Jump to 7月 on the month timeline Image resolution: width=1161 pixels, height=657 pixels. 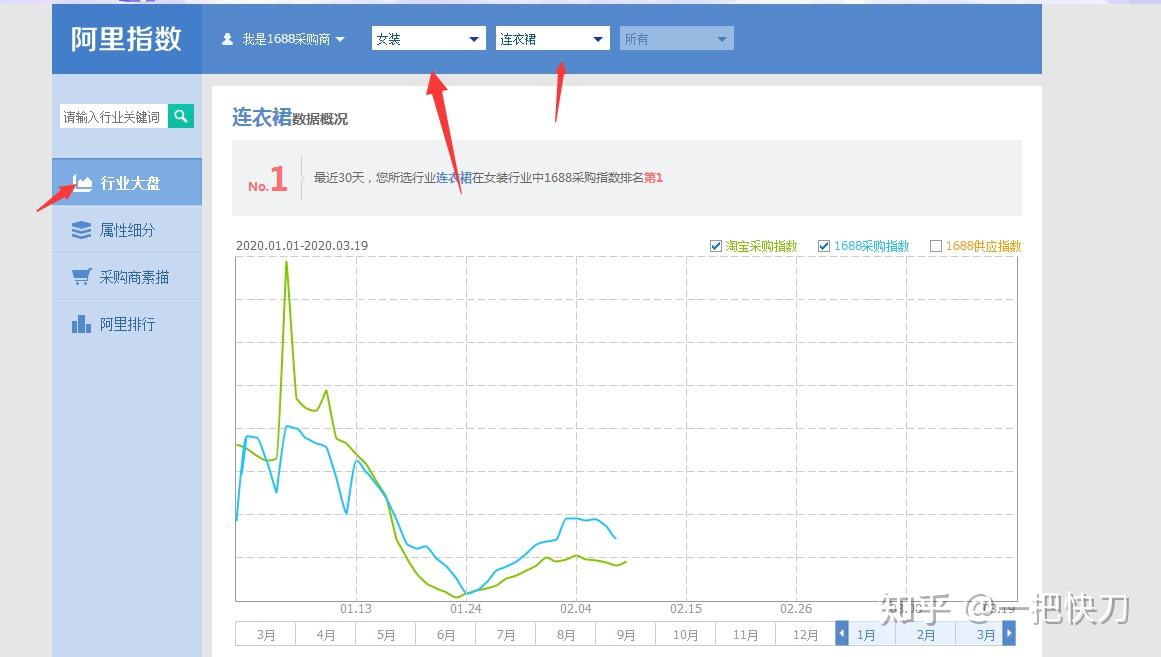click(x=506, y=635)
